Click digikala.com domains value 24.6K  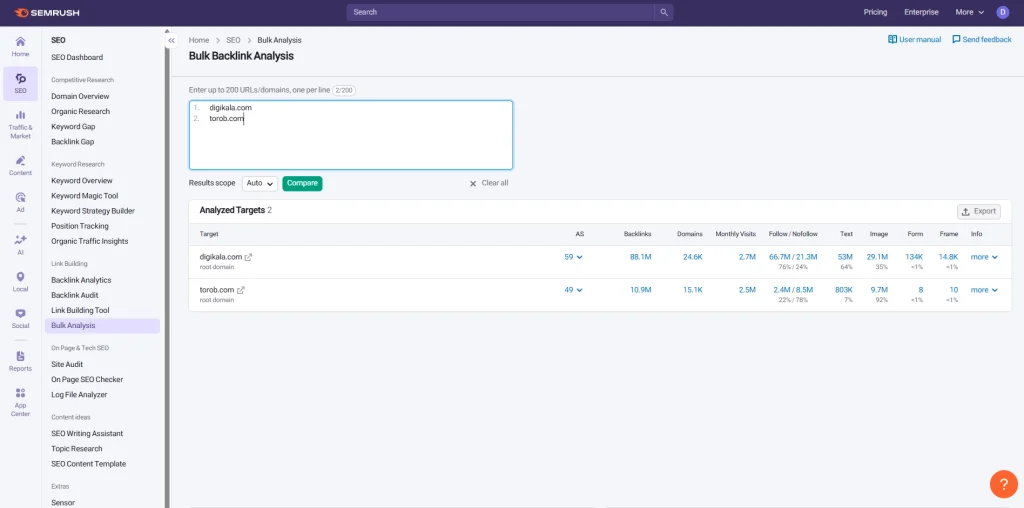click(x=692, y=257)
